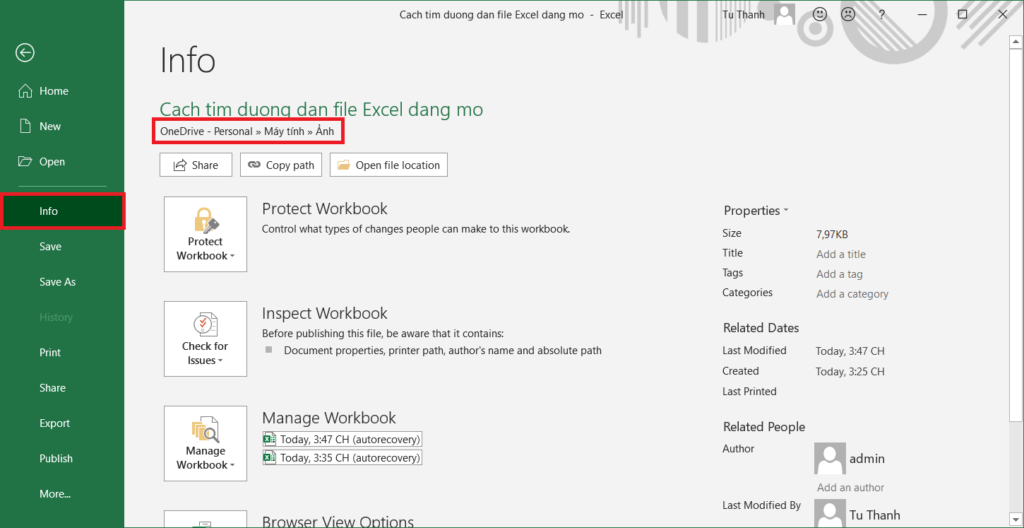Click the frown face feedback icon
Screen dimensions: 1024x528
848,14
